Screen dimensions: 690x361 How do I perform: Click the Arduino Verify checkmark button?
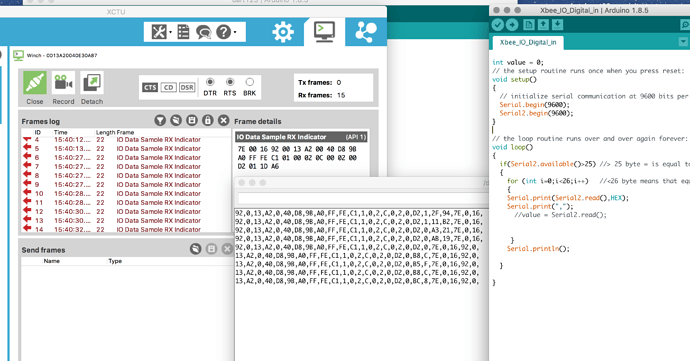498,25
